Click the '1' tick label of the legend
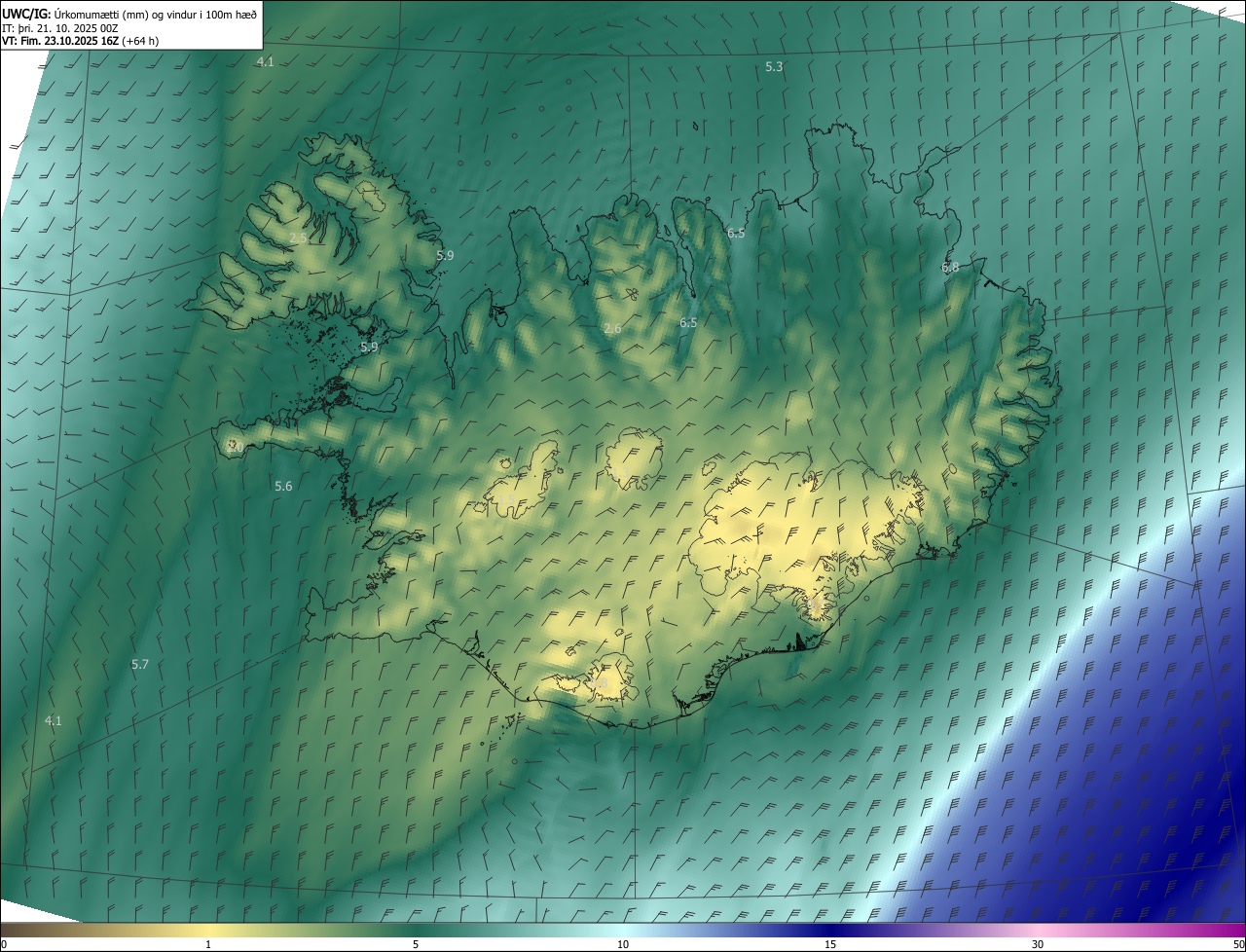This screenshot has height=952, width=1246. [208, 944]
